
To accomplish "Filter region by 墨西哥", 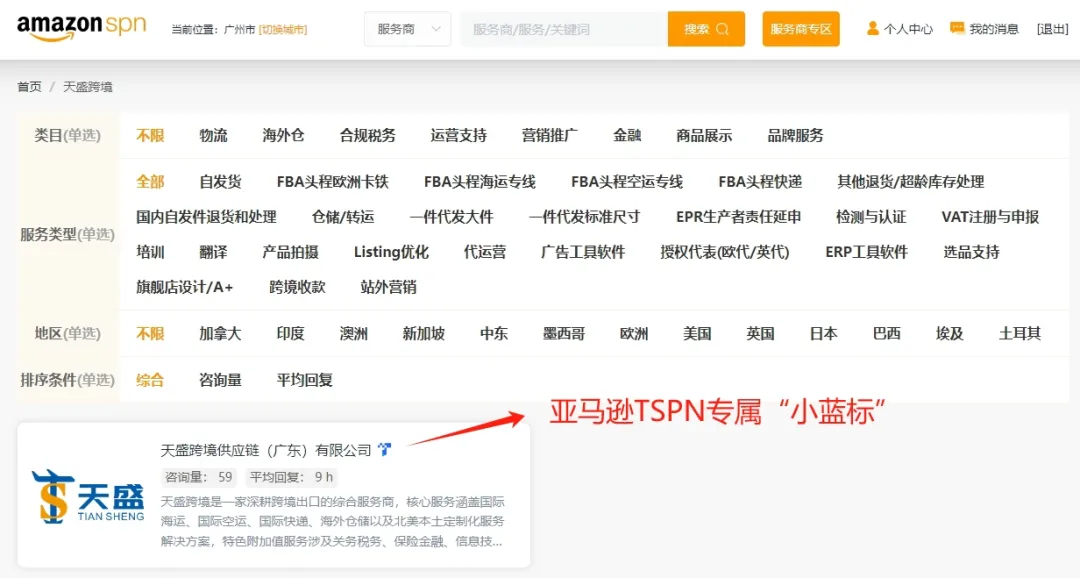I will coord(564,334).
